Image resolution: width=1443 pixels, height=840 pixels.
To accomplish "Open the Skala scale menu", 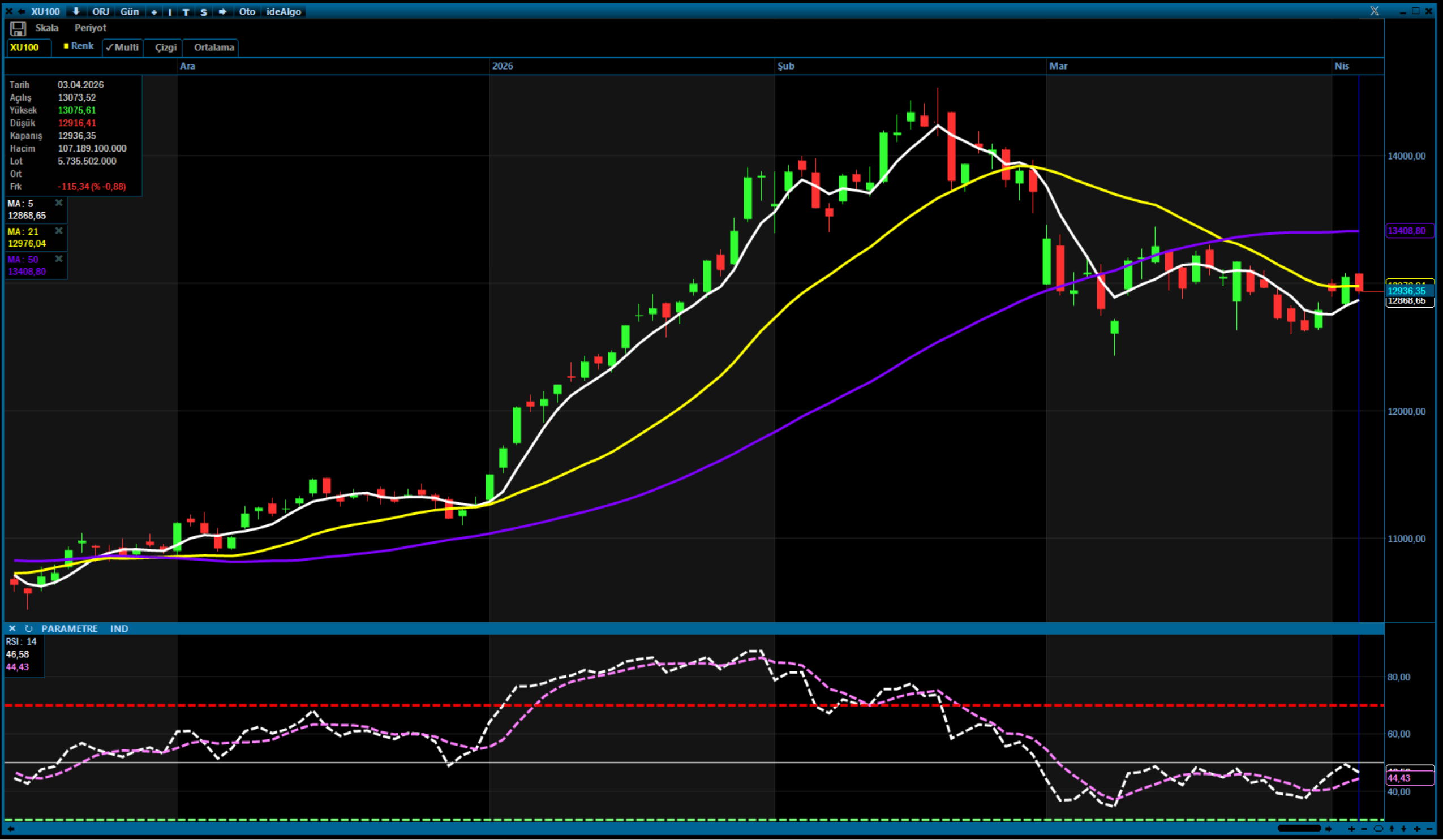I will (48, 28).
